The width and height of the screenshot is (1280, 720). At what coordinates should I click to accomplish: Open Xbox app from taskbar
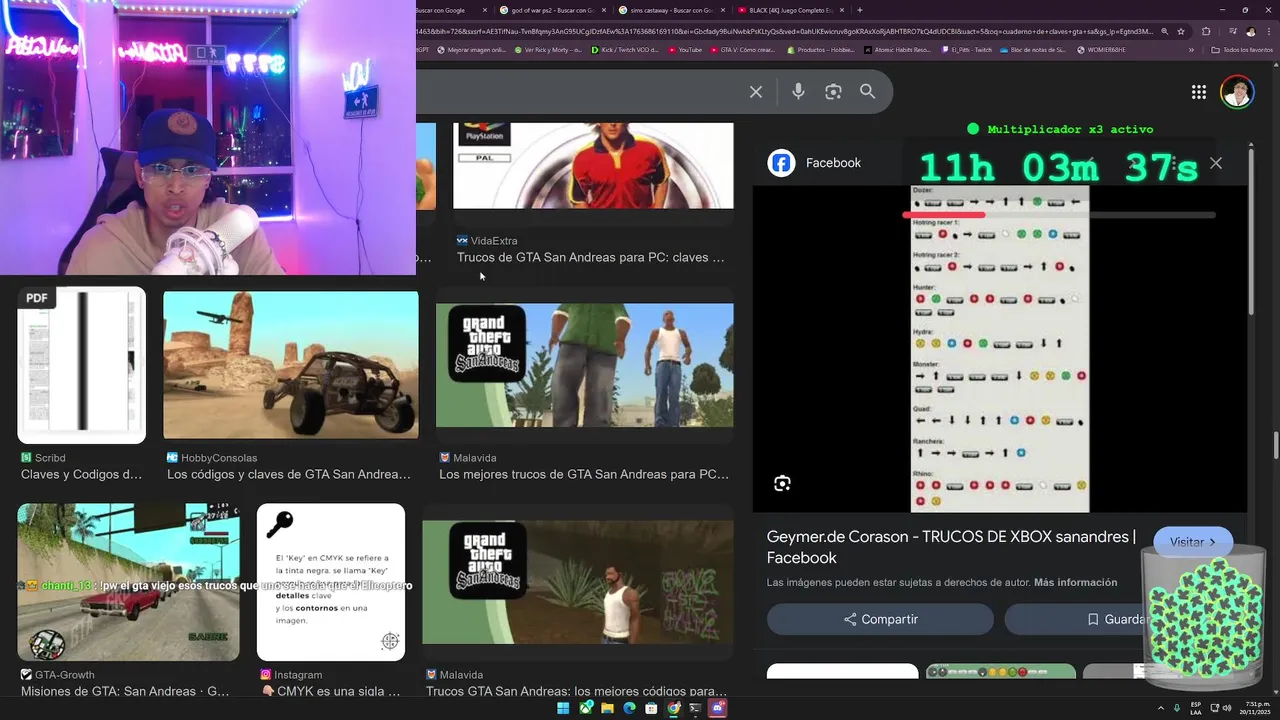click(585, 708)
